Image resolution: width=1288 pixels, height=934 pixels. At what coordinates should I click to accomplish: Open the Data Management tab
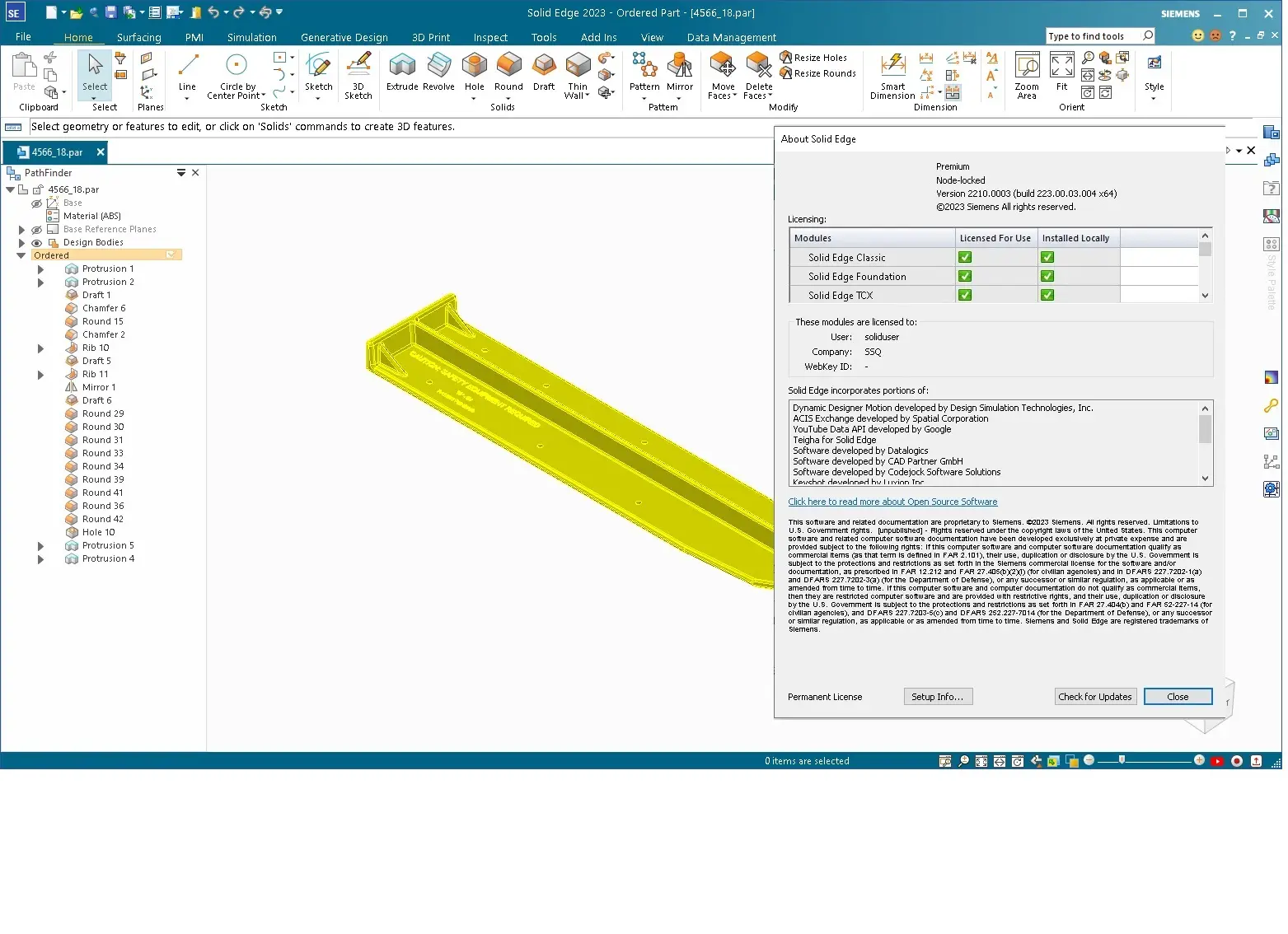(731, 37)
